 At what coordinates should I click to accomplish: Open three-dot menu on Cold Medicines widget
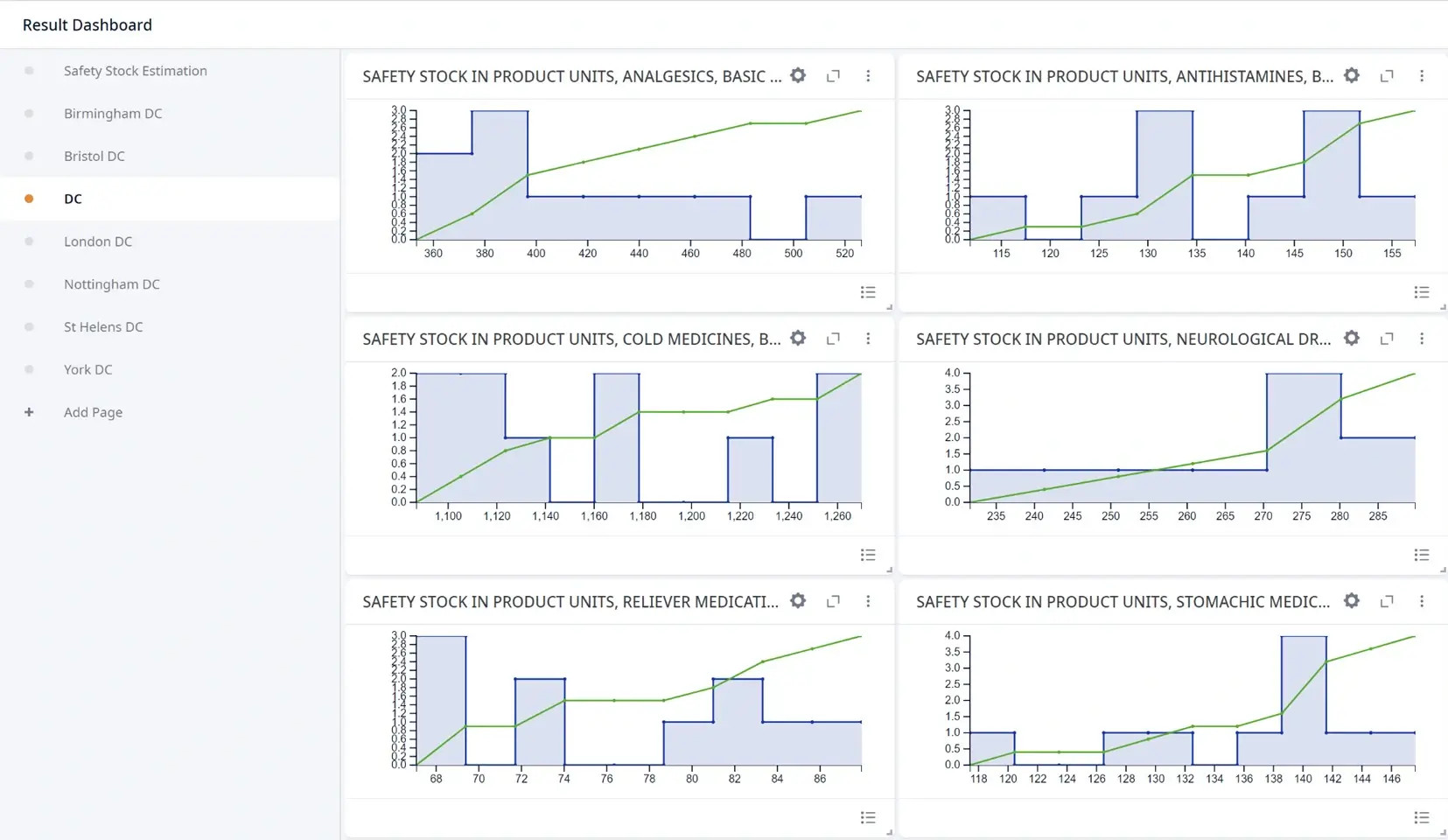coord(868,339)
